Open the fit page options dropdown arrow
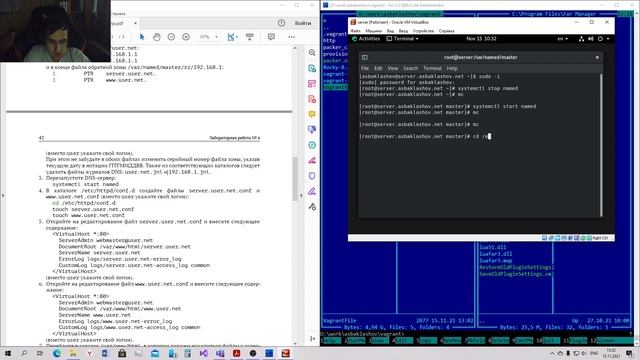The width and height of the screenshot is (640, 360). click(x=237, y=37)
